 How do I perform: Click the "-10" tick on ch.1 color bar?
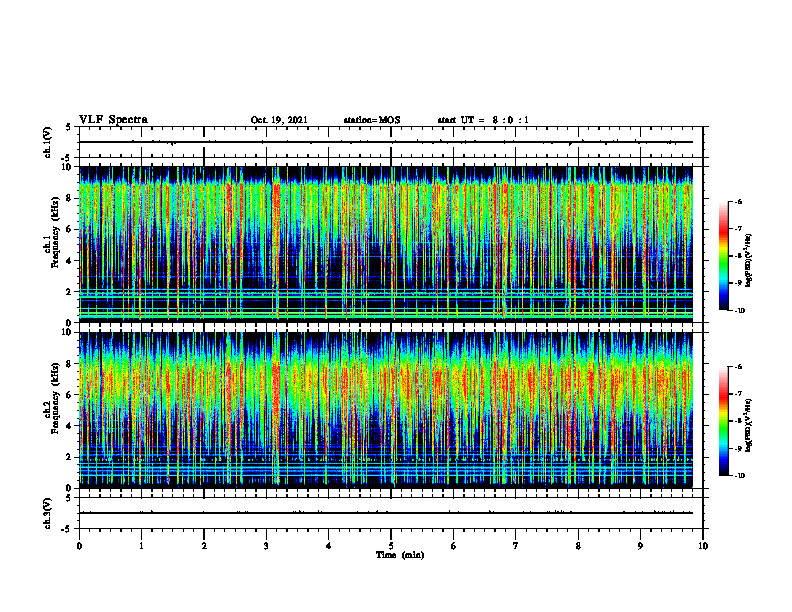tap(739, 311)
